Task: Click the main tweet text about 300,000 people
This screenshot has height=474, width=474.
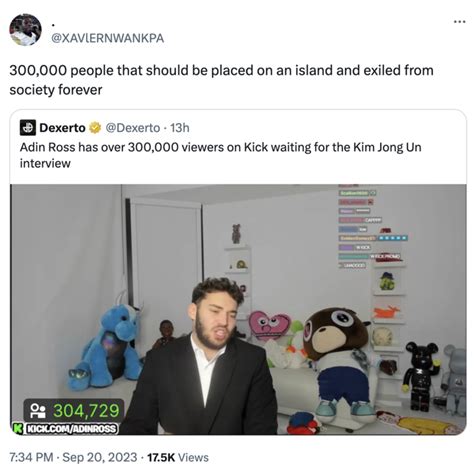Action: pyautogui.click(x=221, y=80)
